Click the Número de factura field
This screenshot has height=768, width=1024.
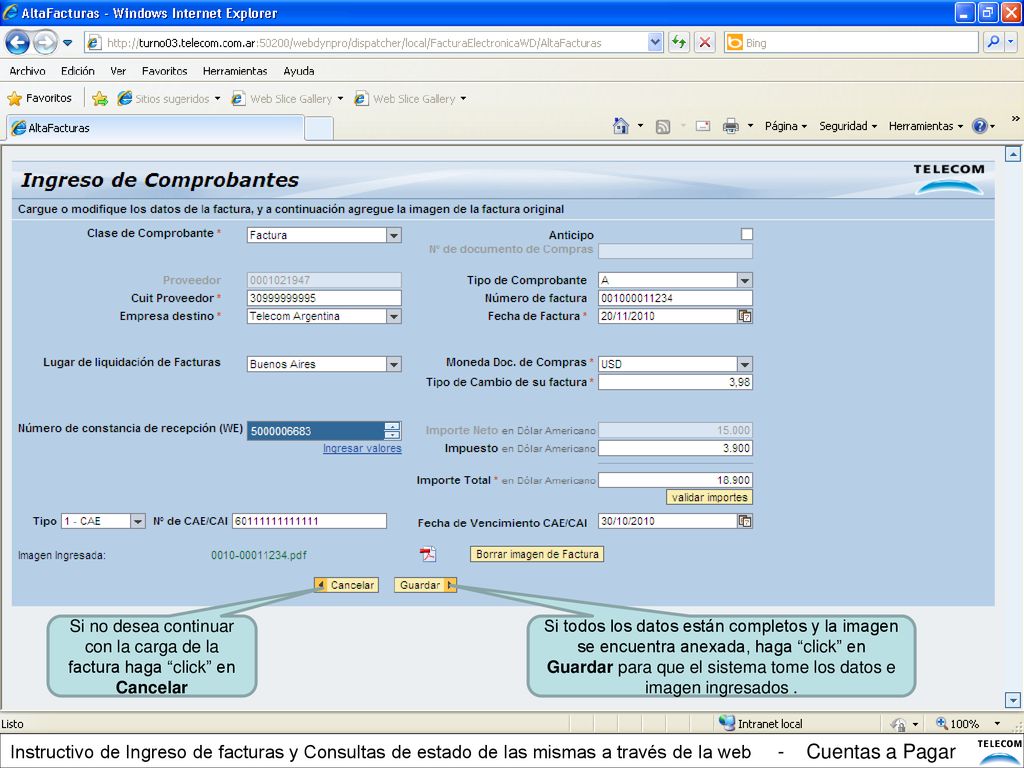(x=675, y=298)
